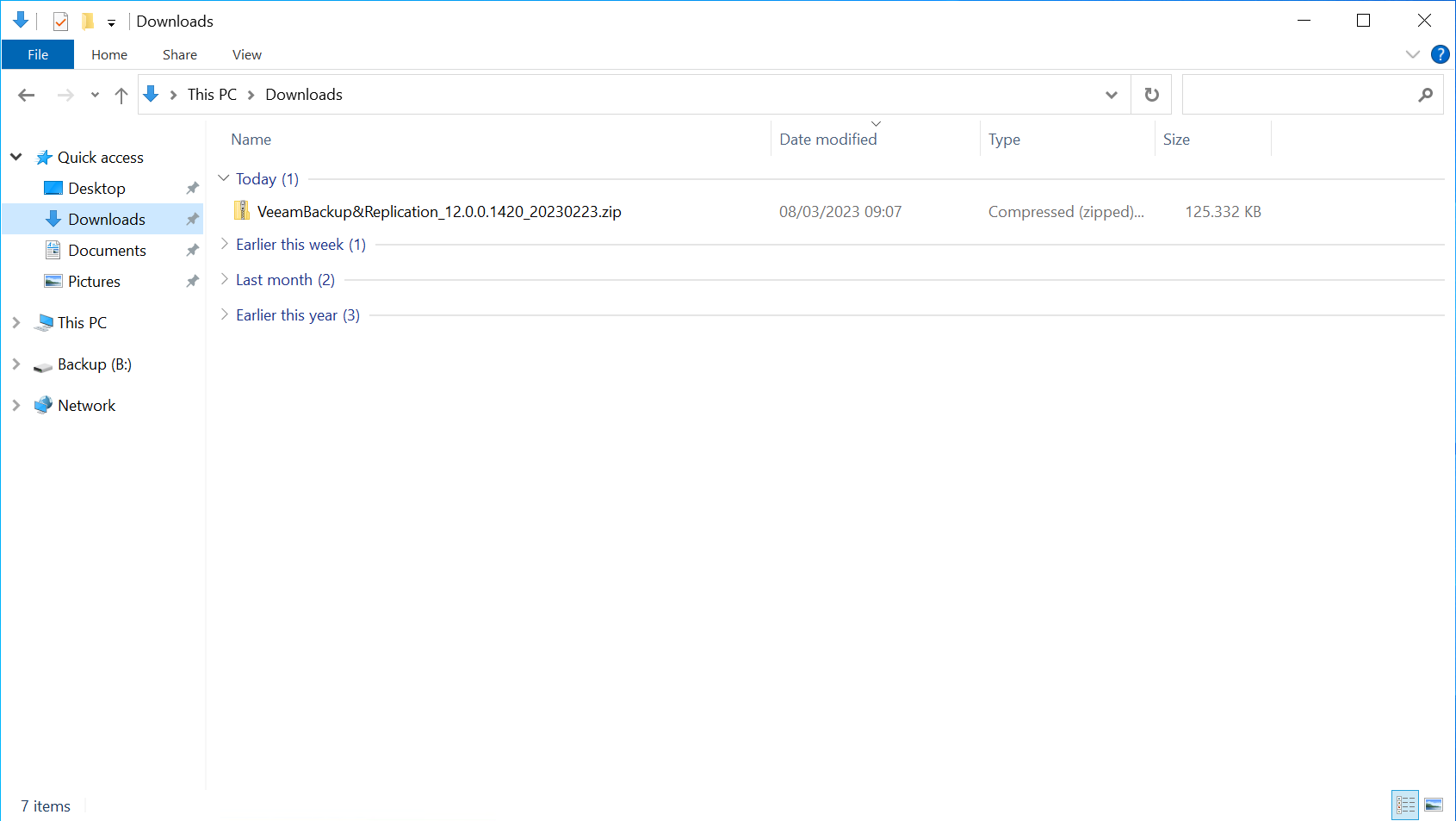
Task: Click the 7 items status text
Action: pos(46,806)
